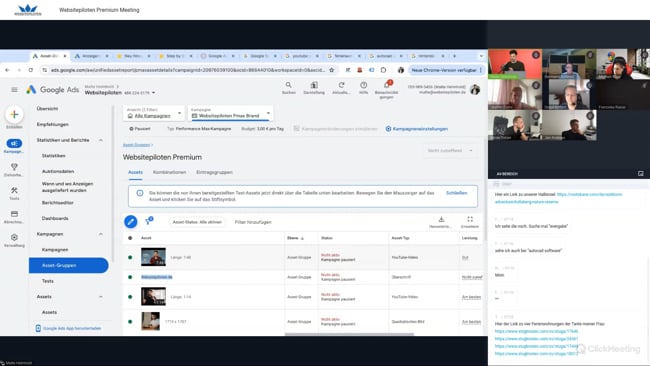Screen dimensions: 650x366
Task: Click the browser address bar
Action: [x=189, y=70]
